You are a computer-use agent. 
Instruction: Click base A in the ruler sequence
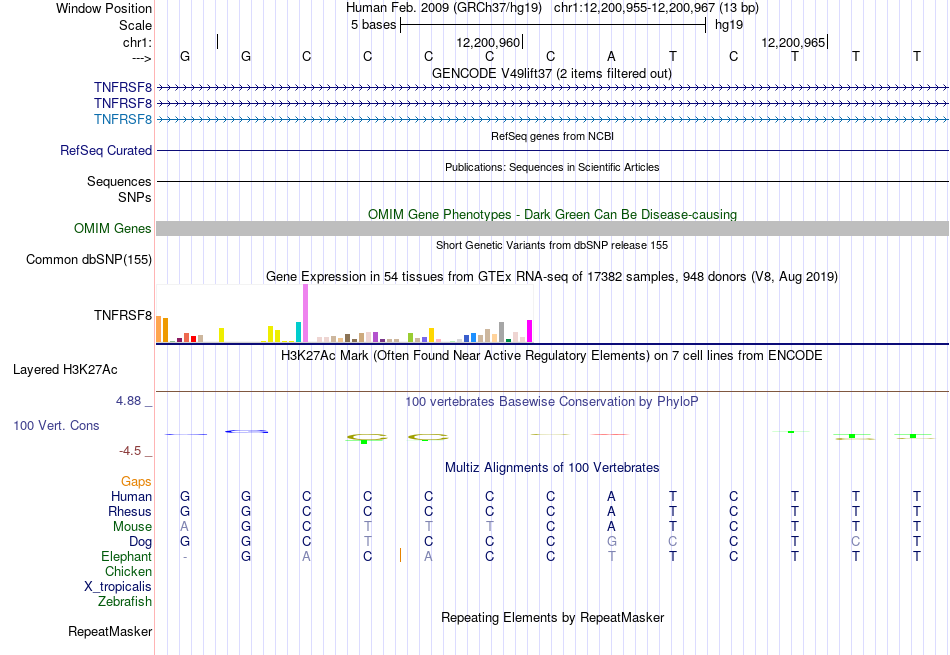tap(611, 56)
